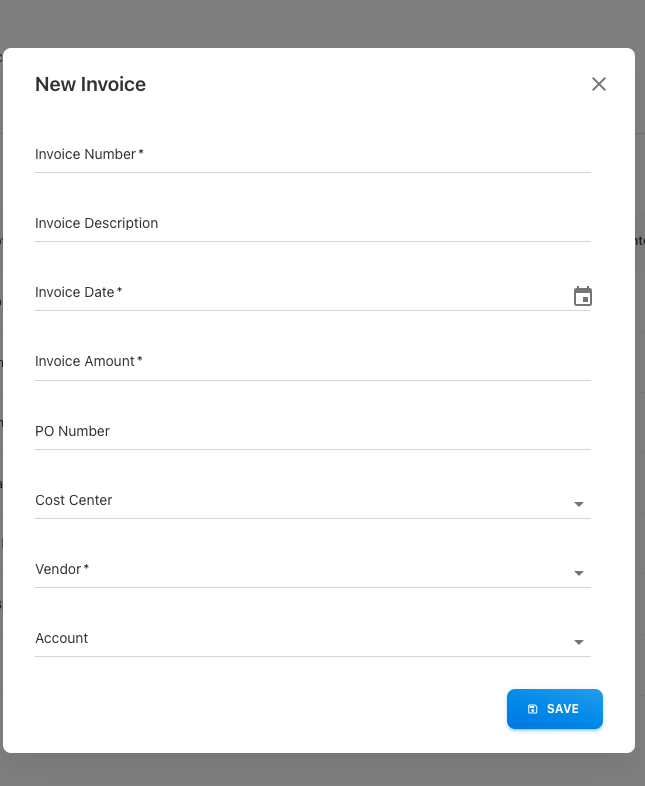Viewport: 645px width, 786px height.
Task: Click the New Invoice dialog title
Action: coord(91,85)
